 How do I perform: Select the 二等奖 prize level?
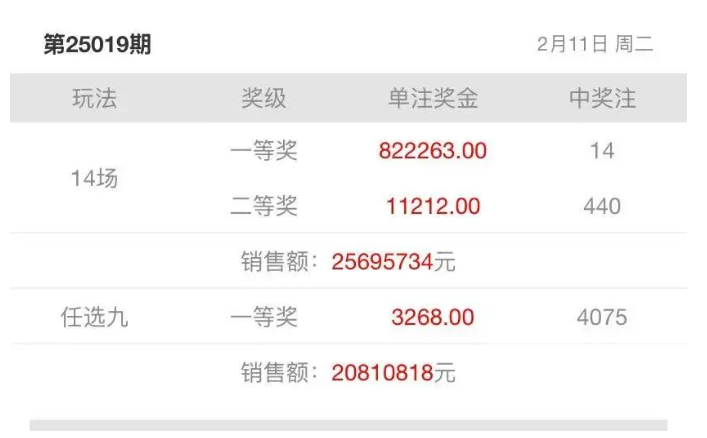coord(264,207)
